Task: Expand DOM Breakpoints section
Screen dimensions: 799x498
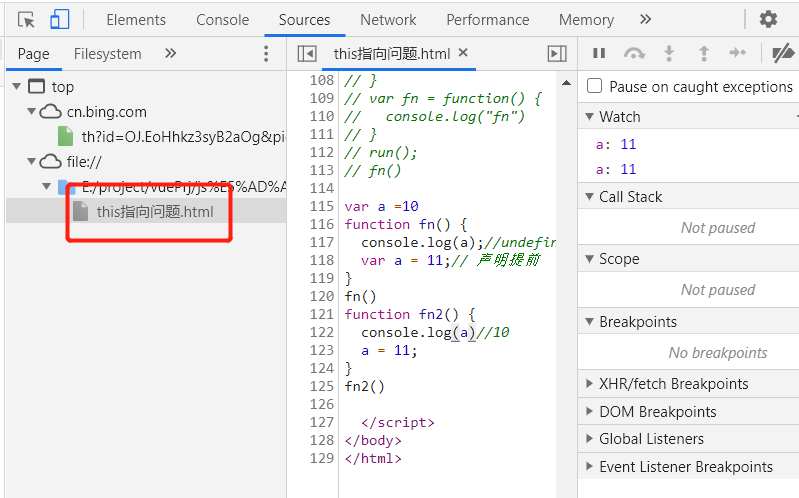Action: (590, 411)
